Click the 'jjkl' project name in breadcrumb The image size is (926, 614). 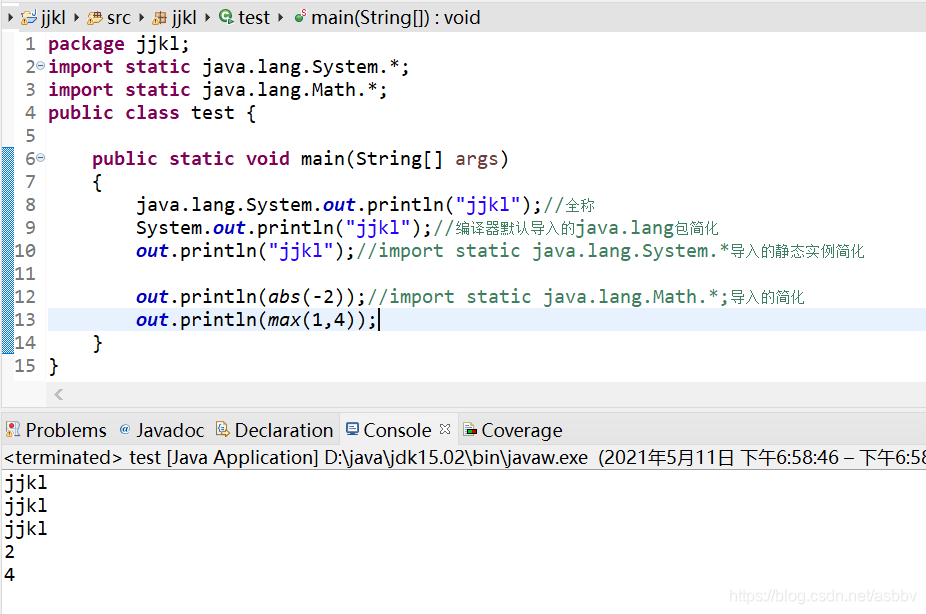point(53,18)
